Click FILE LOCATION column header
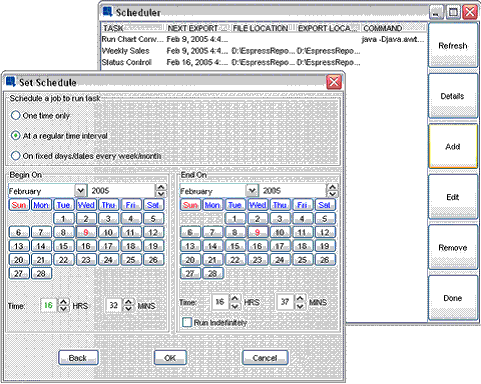 tap(263, 28)
